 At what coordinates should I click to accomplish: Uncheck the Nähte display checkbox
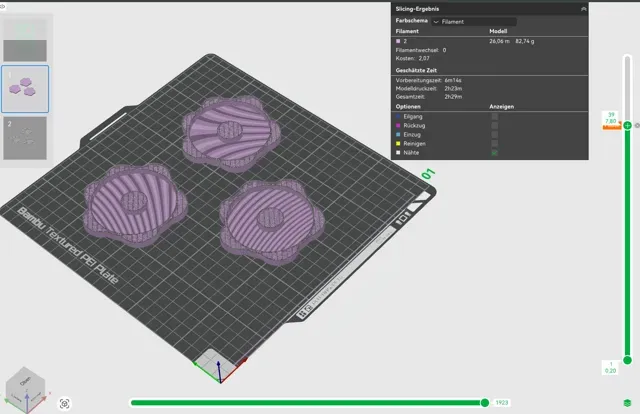[495, 153]
